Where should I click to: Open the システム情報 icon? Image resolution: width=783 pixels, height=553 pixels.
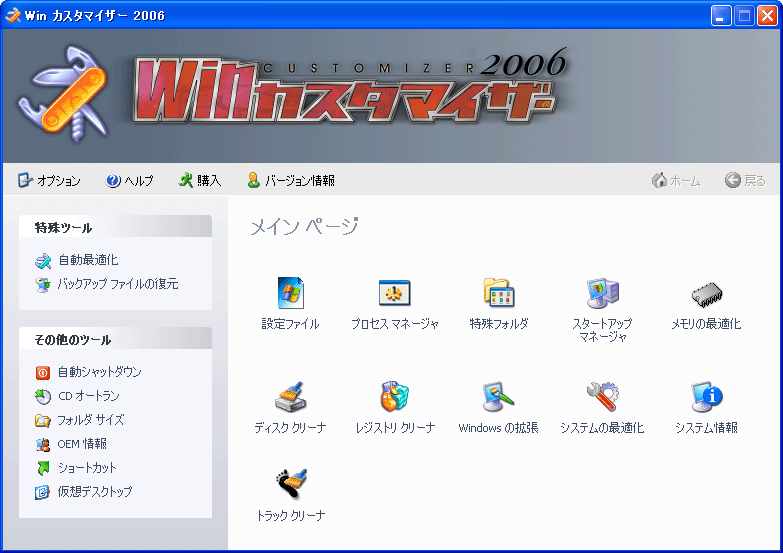(707, 397)
